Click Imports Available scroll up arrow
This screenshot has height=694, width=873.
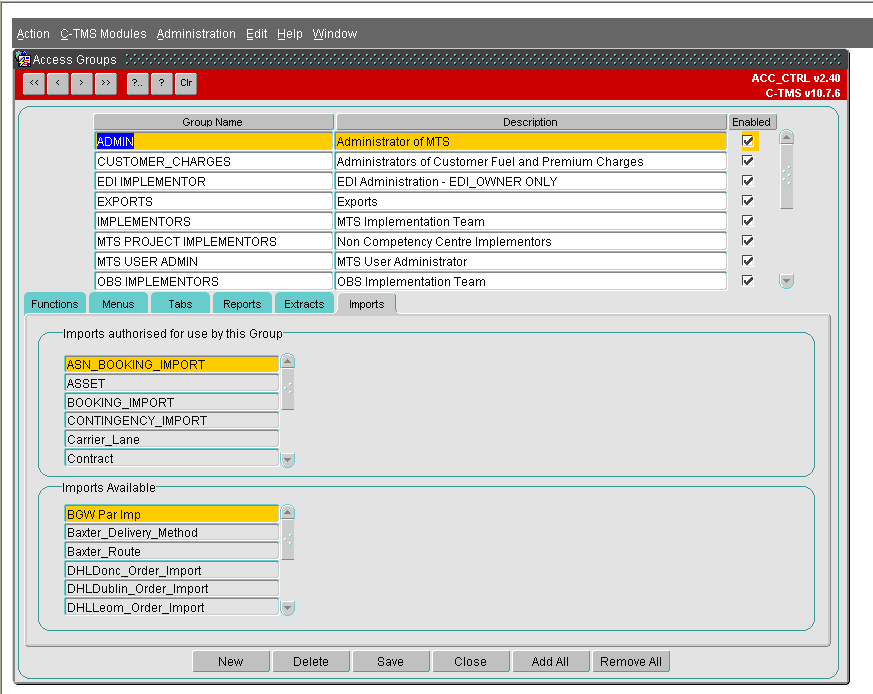tap(288, 512)
